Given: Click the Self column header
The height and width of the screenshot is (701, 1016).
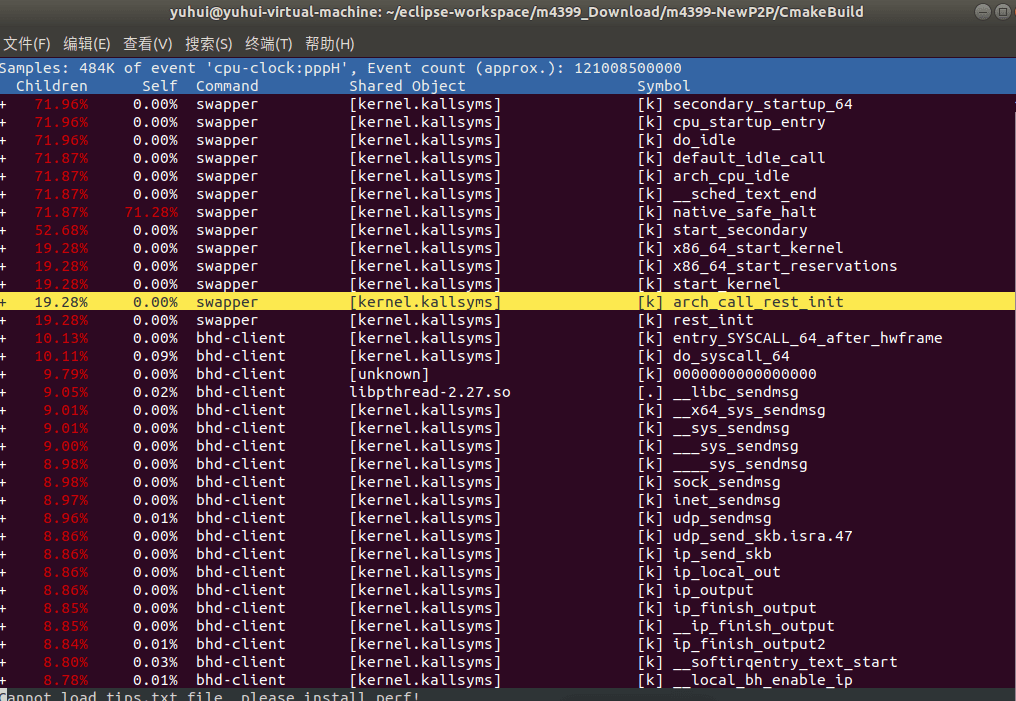Looking at the screenshot, I should click(x=160, y=86).
